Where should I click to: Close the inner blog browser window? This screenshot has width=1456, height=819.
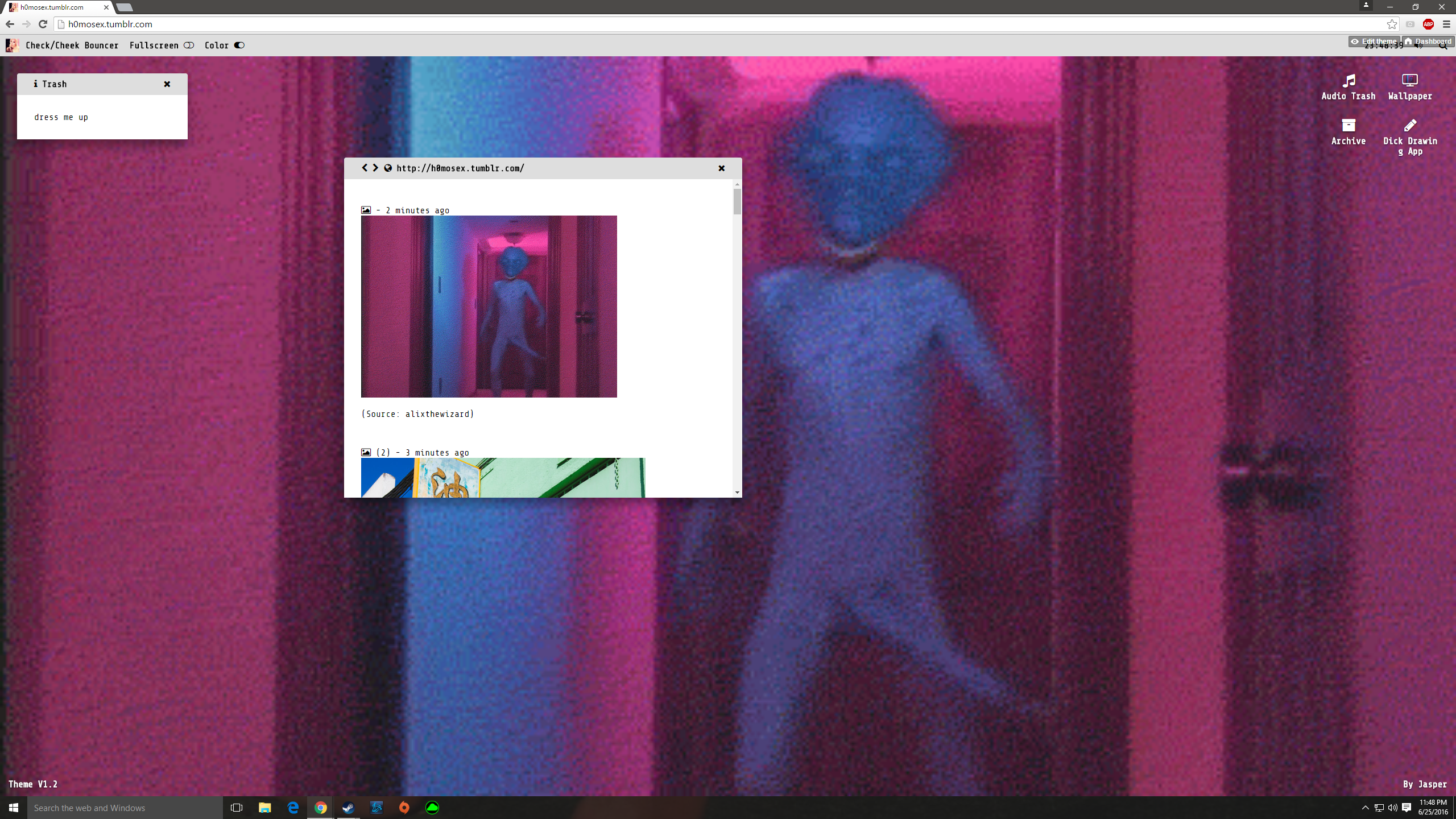click(x=721, y=168)
